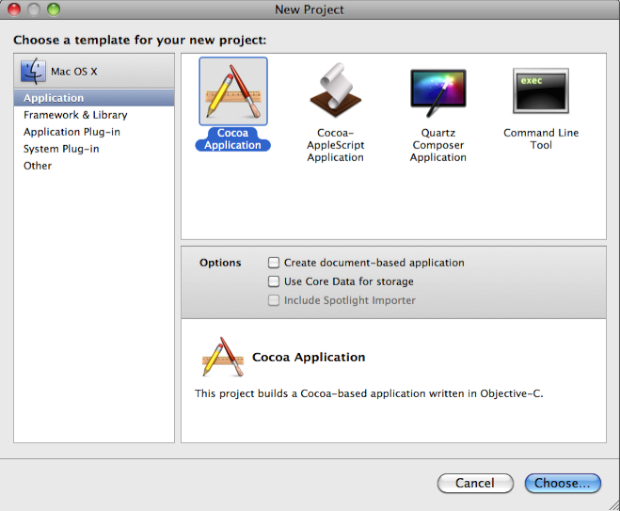Toggle Include Spotlight Importer checkbox

(x=274, y=300)
